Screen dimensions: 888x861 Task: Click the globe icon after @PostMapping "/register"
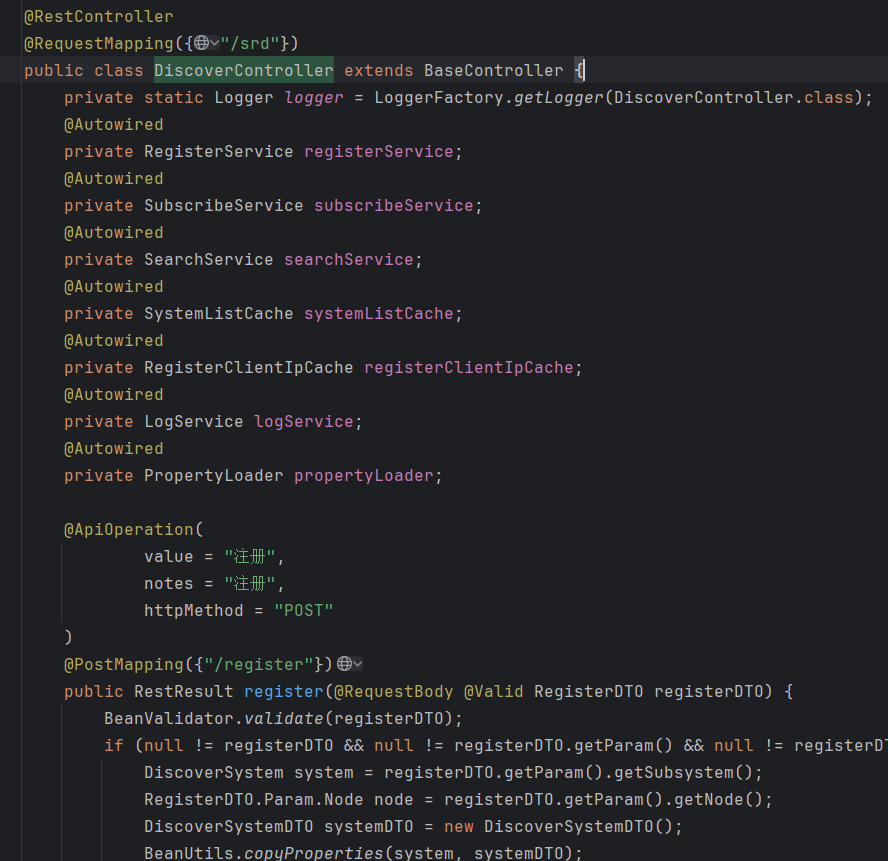point(344,663)
